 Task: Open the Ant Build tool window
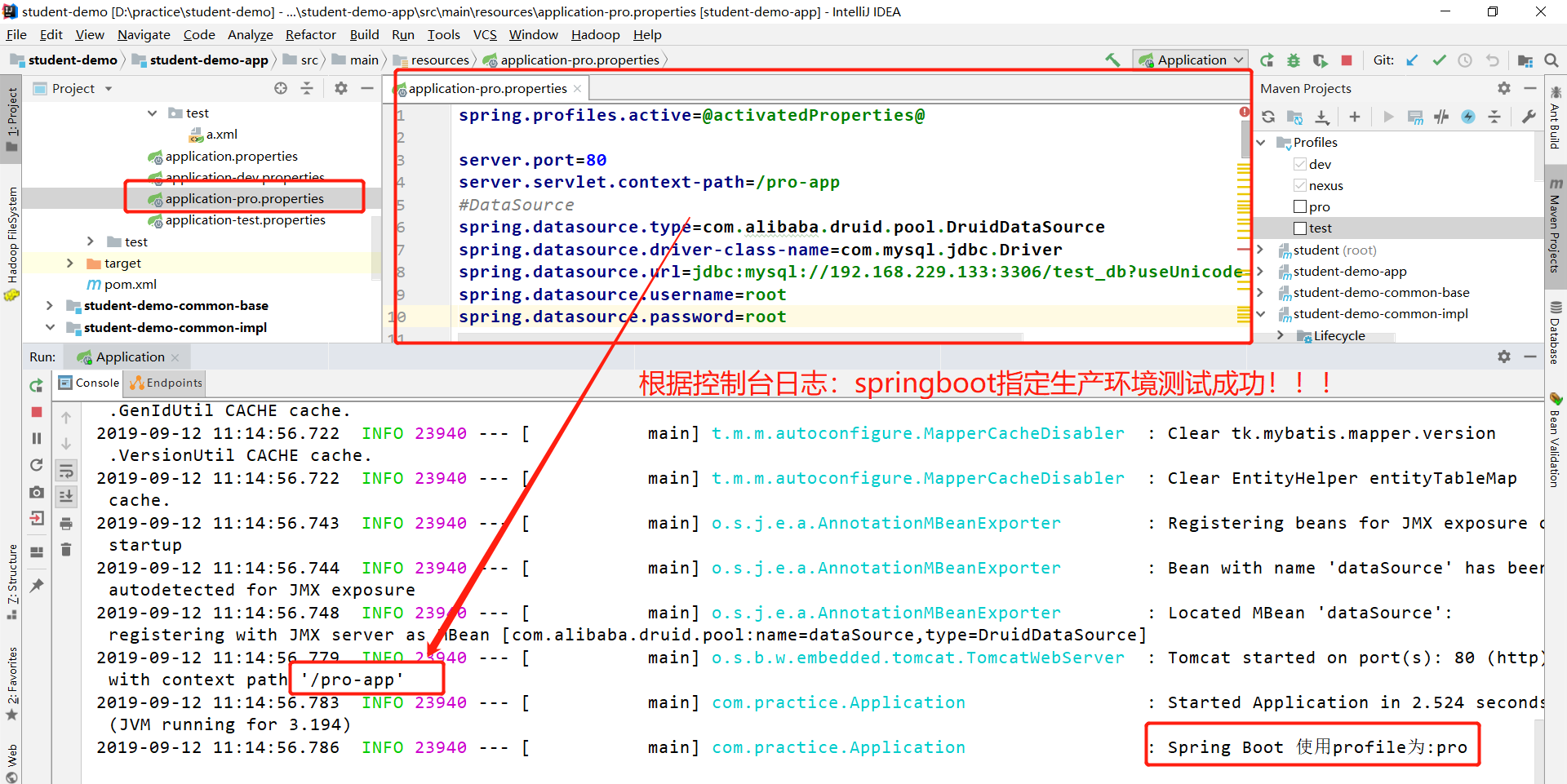coord(1556,118)
